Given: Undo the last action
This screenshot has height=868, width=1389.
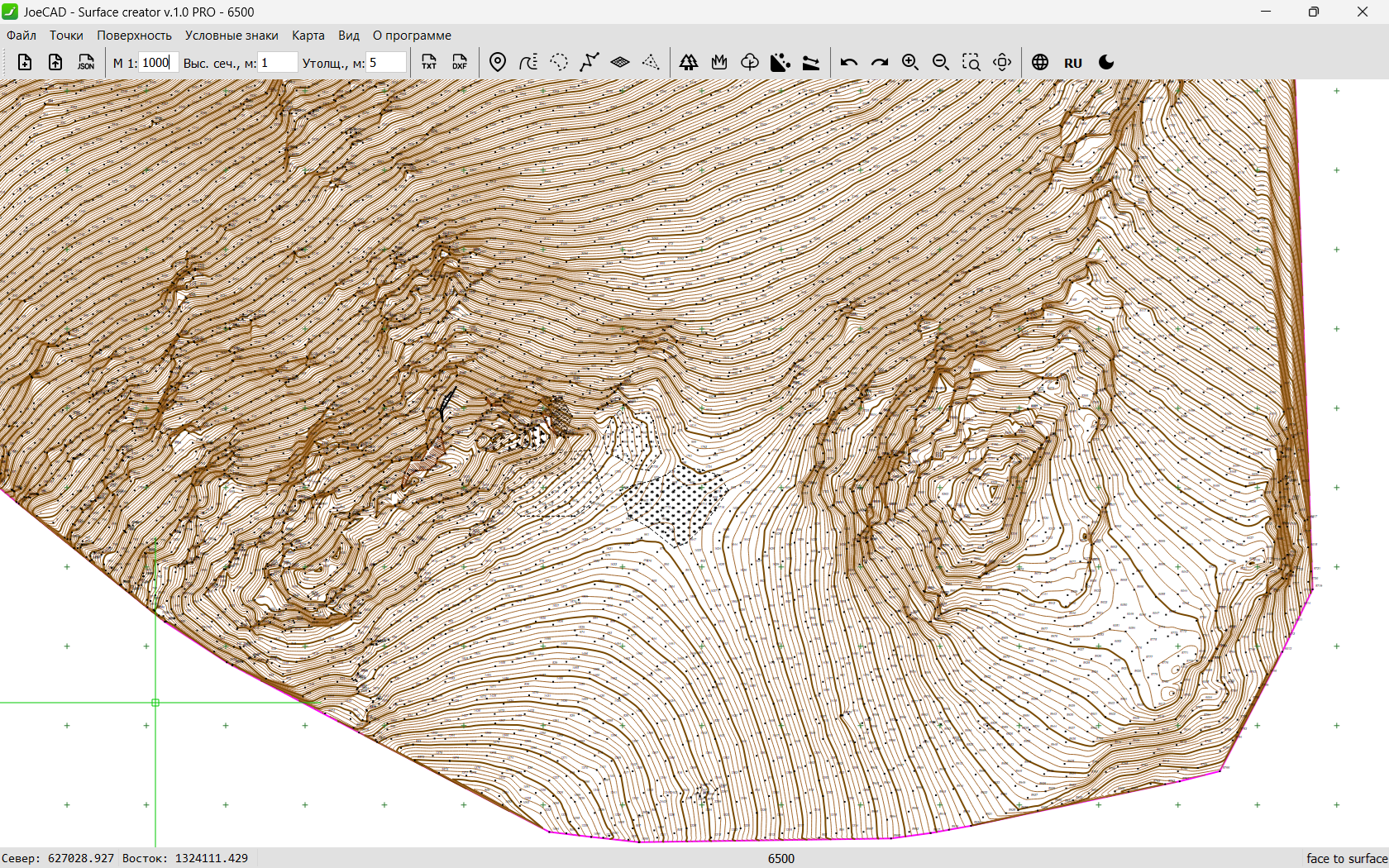Looking at the screenshot, I should click(x=849, y=62).
